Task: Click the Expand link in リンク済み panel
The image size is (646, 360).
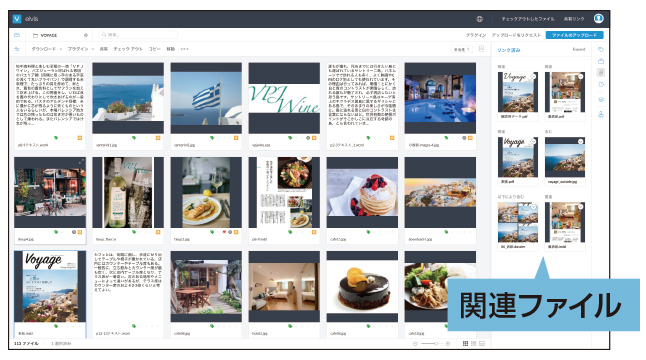Action: (x=579, y=49)
